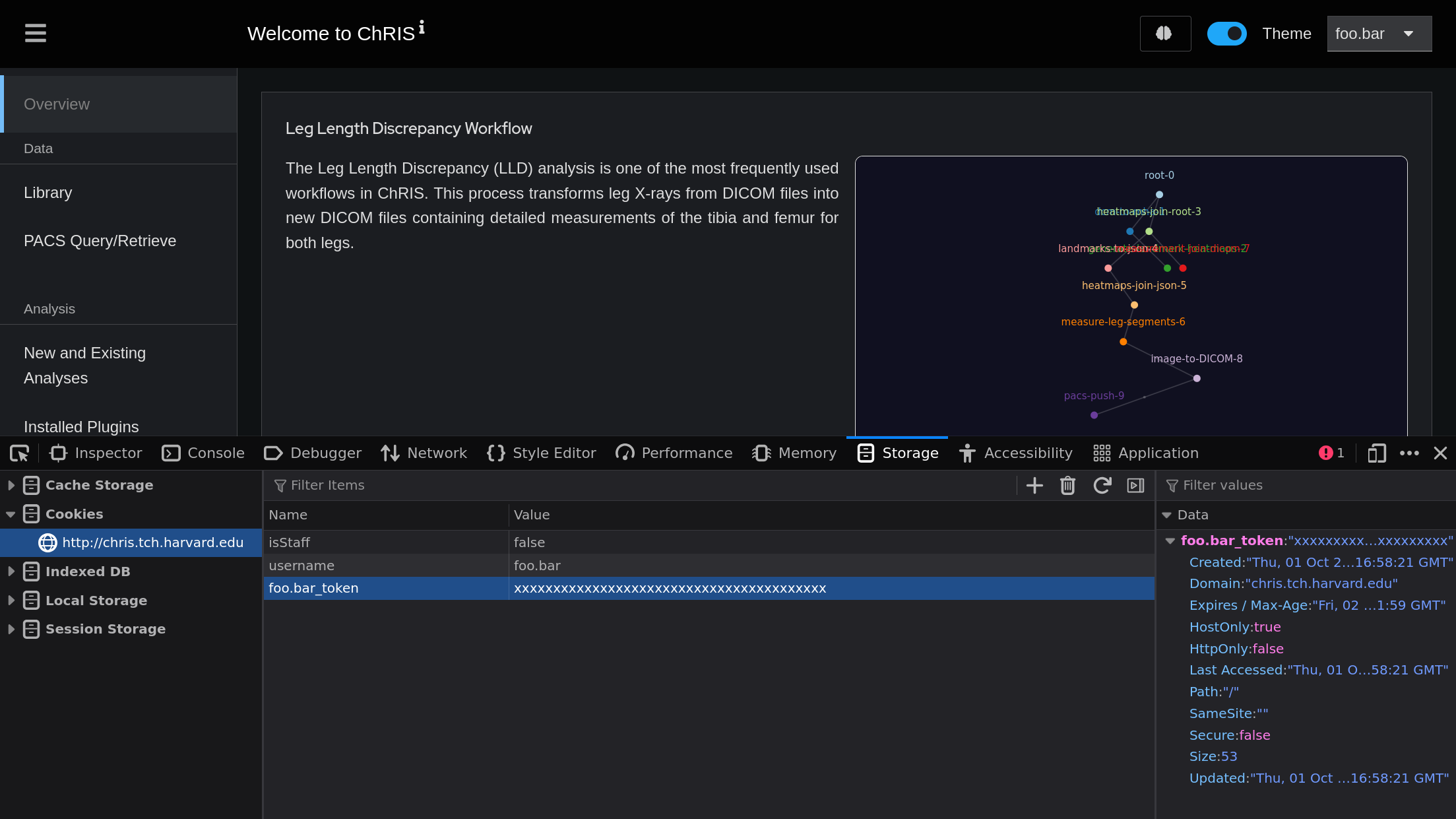This screenshot has height=819, width=1456.
Task: Select http://chris.tch.harvard.edu cookie host
Action: tap(131, 542)
